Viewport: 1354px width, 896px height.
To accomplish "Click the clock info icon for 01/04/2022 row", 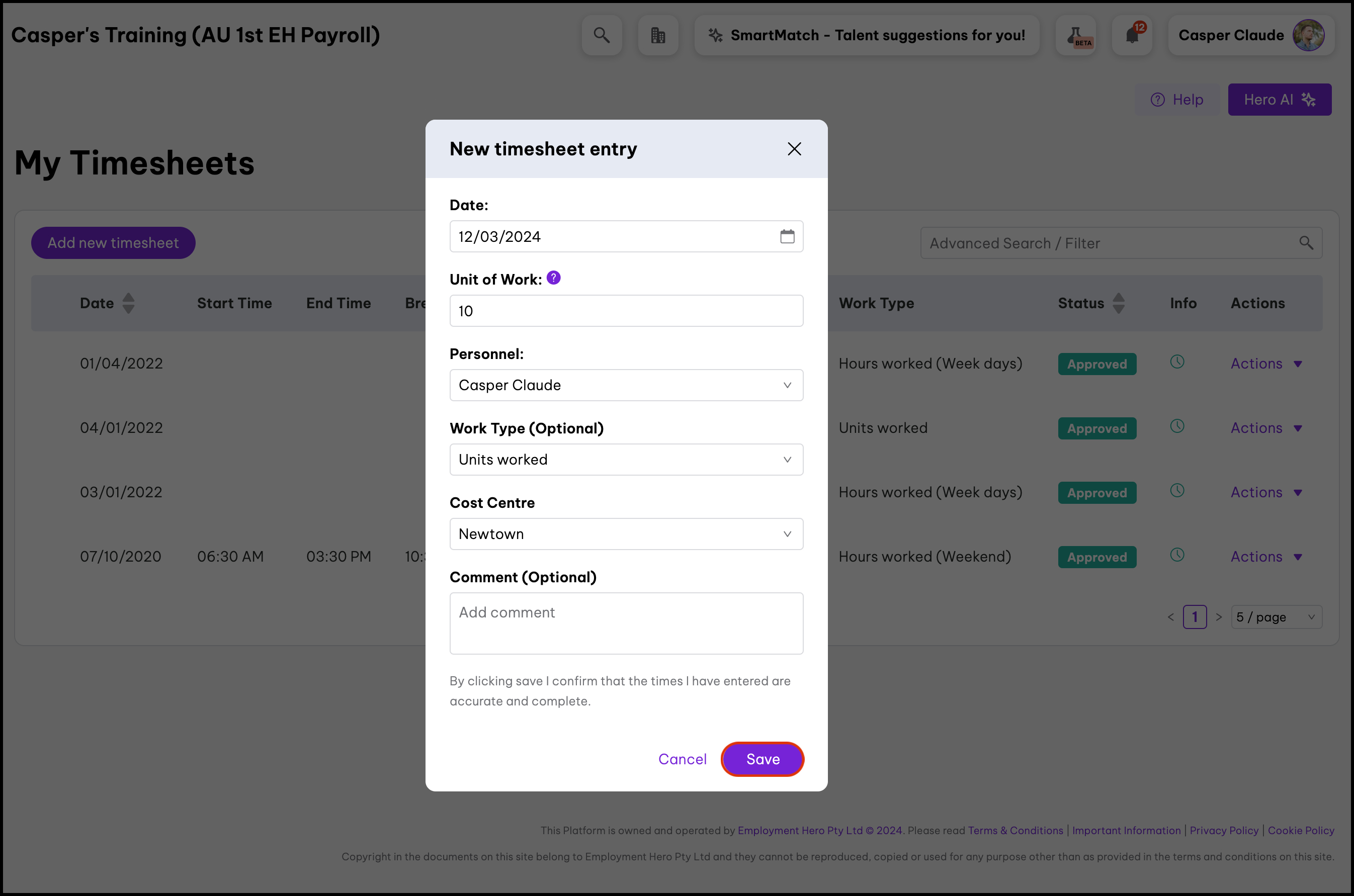I will [1177, 362].
